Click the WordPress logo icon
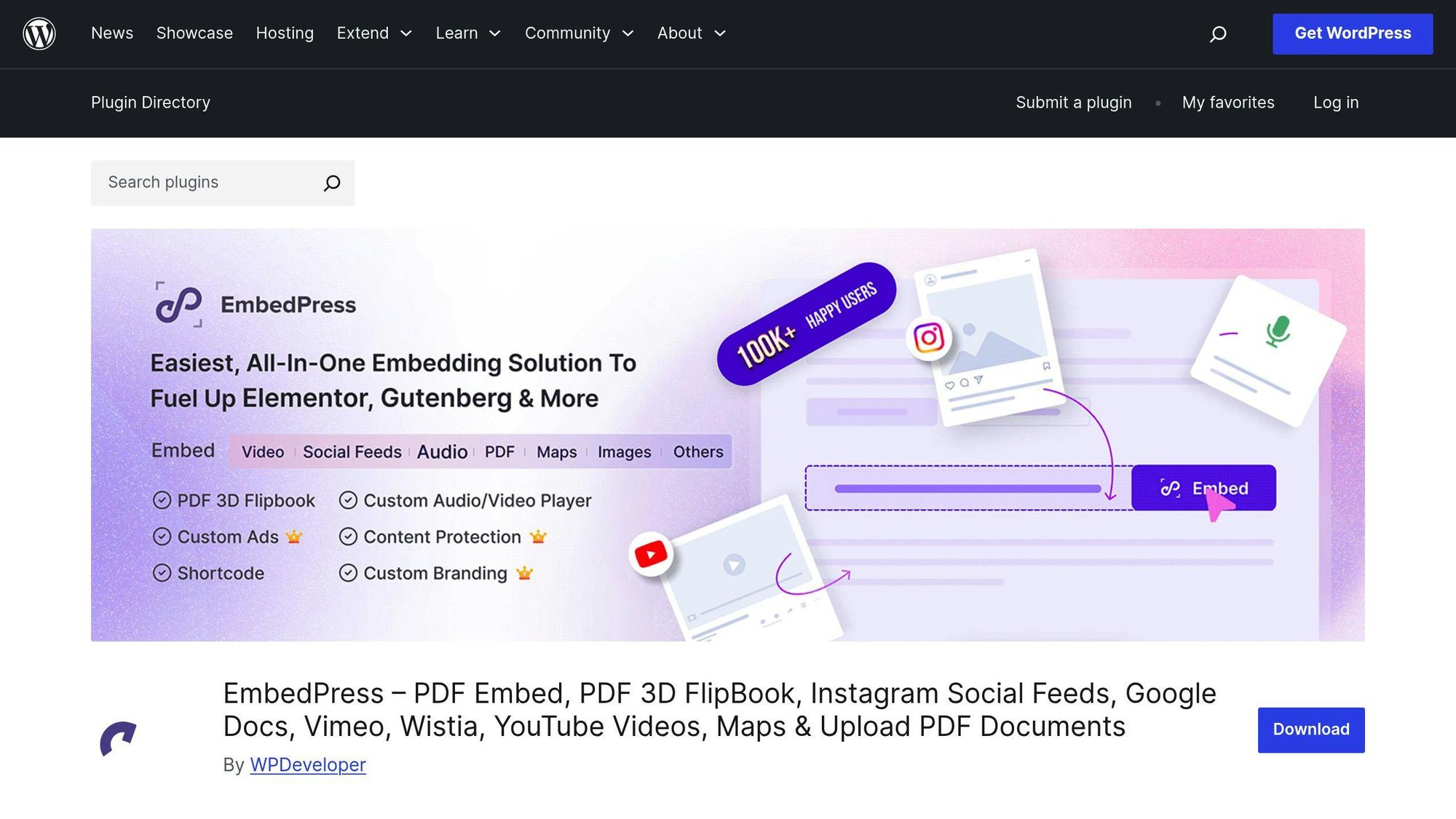1456x819 pixels. point(39,33)
